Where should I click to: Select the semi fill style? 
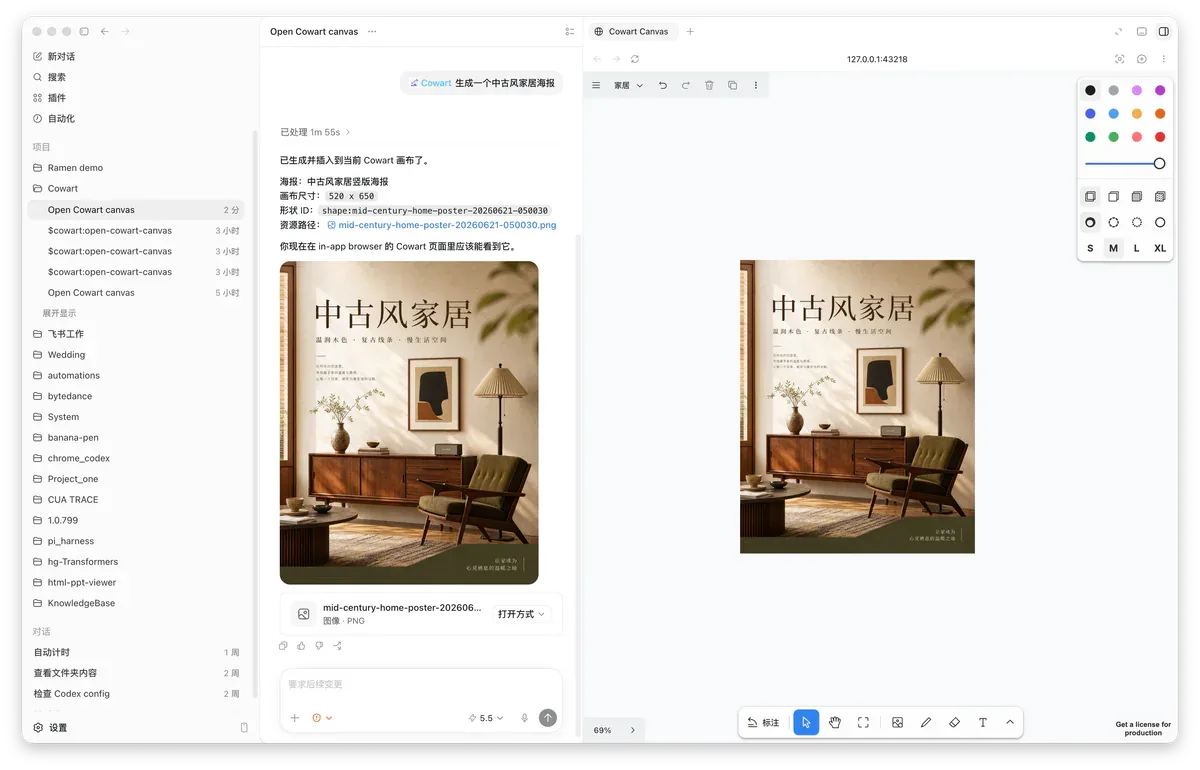pyautogui.click(x=1113, y=197)
